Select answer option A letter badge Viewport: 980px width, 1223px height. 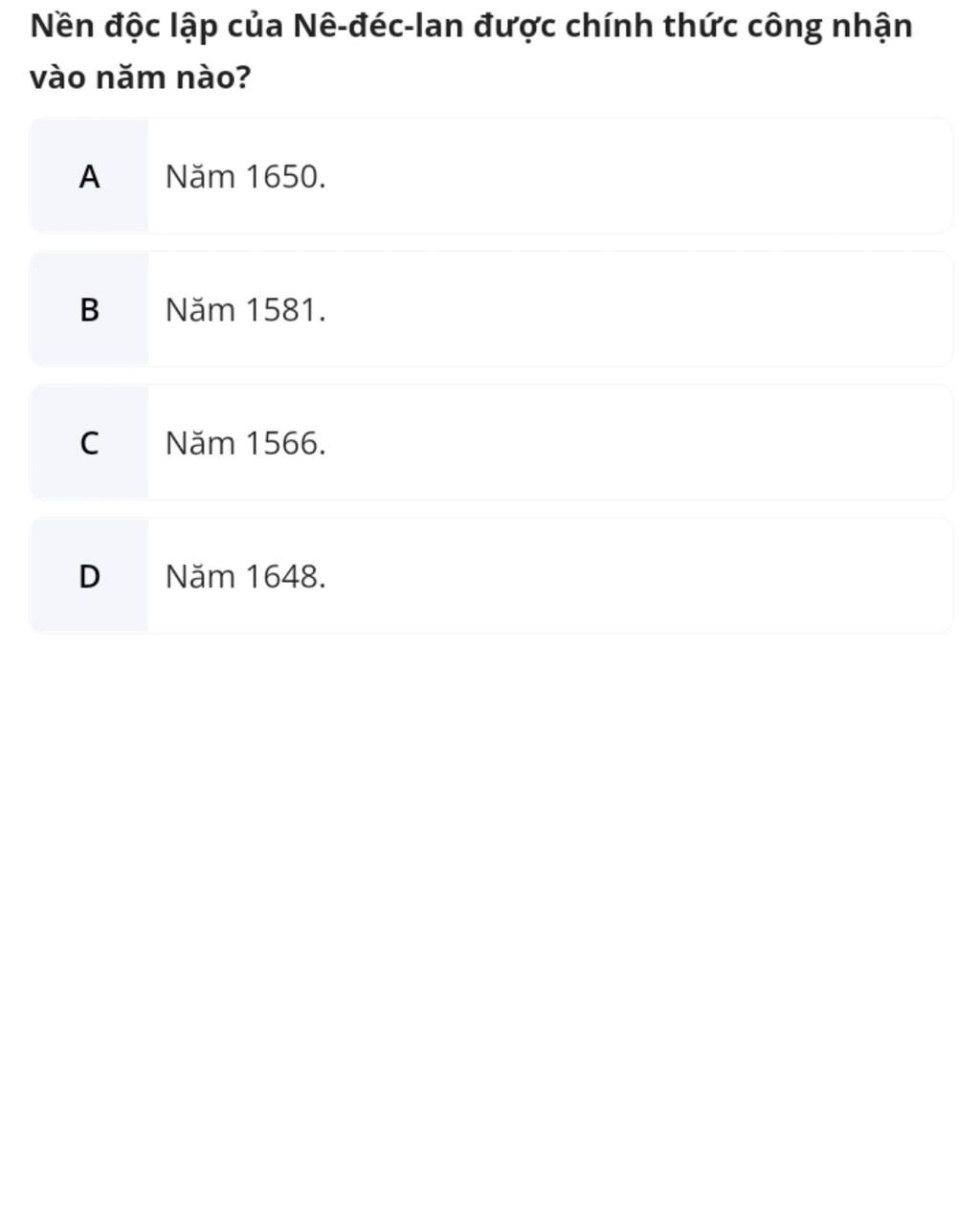tap(89, 176)
